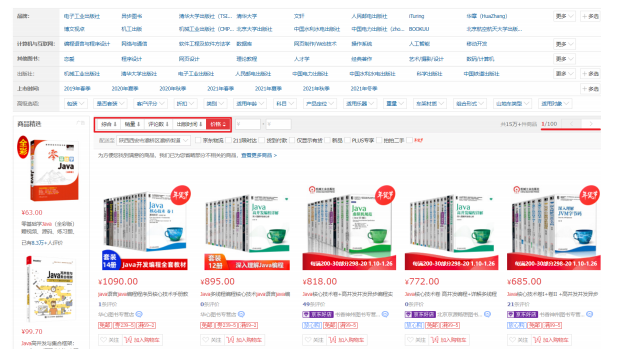Select the 销量 sort tab
This screenshot has width=618, height=362.
tap(132, 124)
